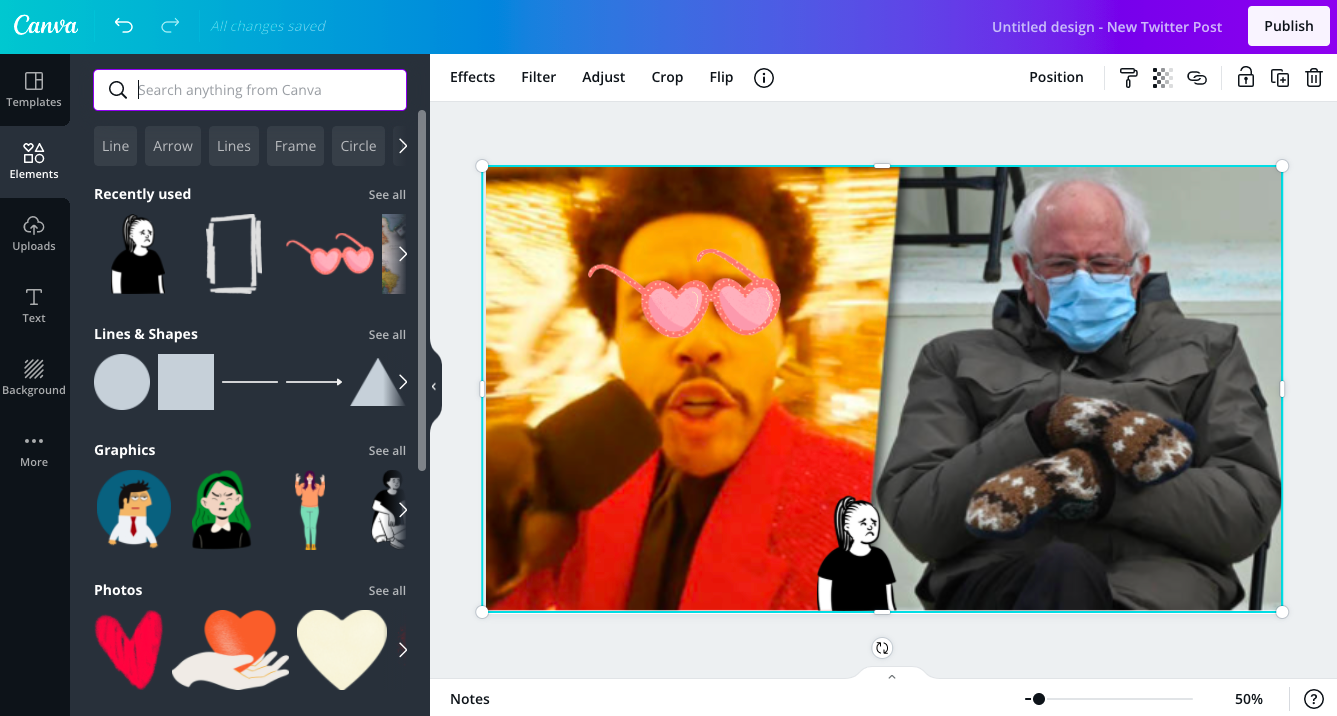
Task: Select the Copy style paint roller icon
Action: (x=1128, y=77)
